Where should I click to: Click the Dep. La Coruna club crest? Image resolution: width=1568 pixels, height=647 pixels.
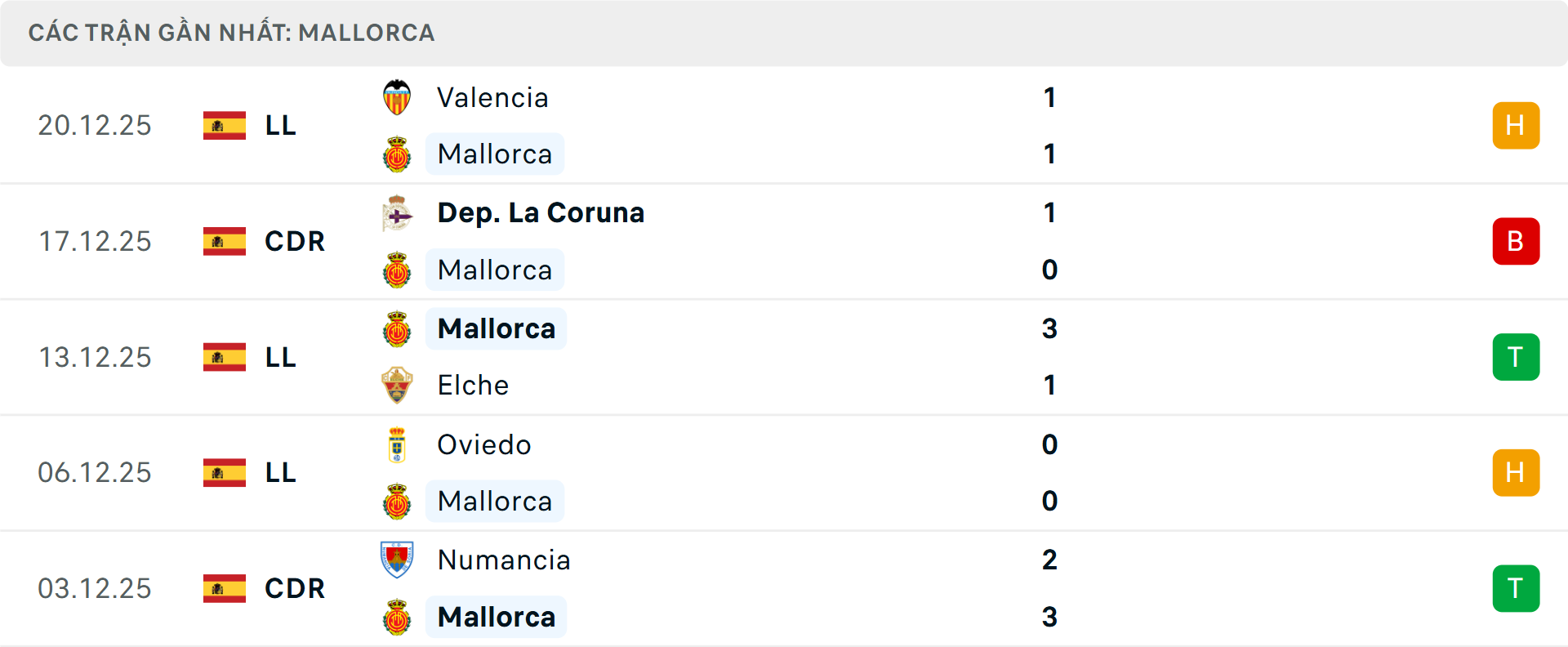pyautogui.click(x=397, y=213)
